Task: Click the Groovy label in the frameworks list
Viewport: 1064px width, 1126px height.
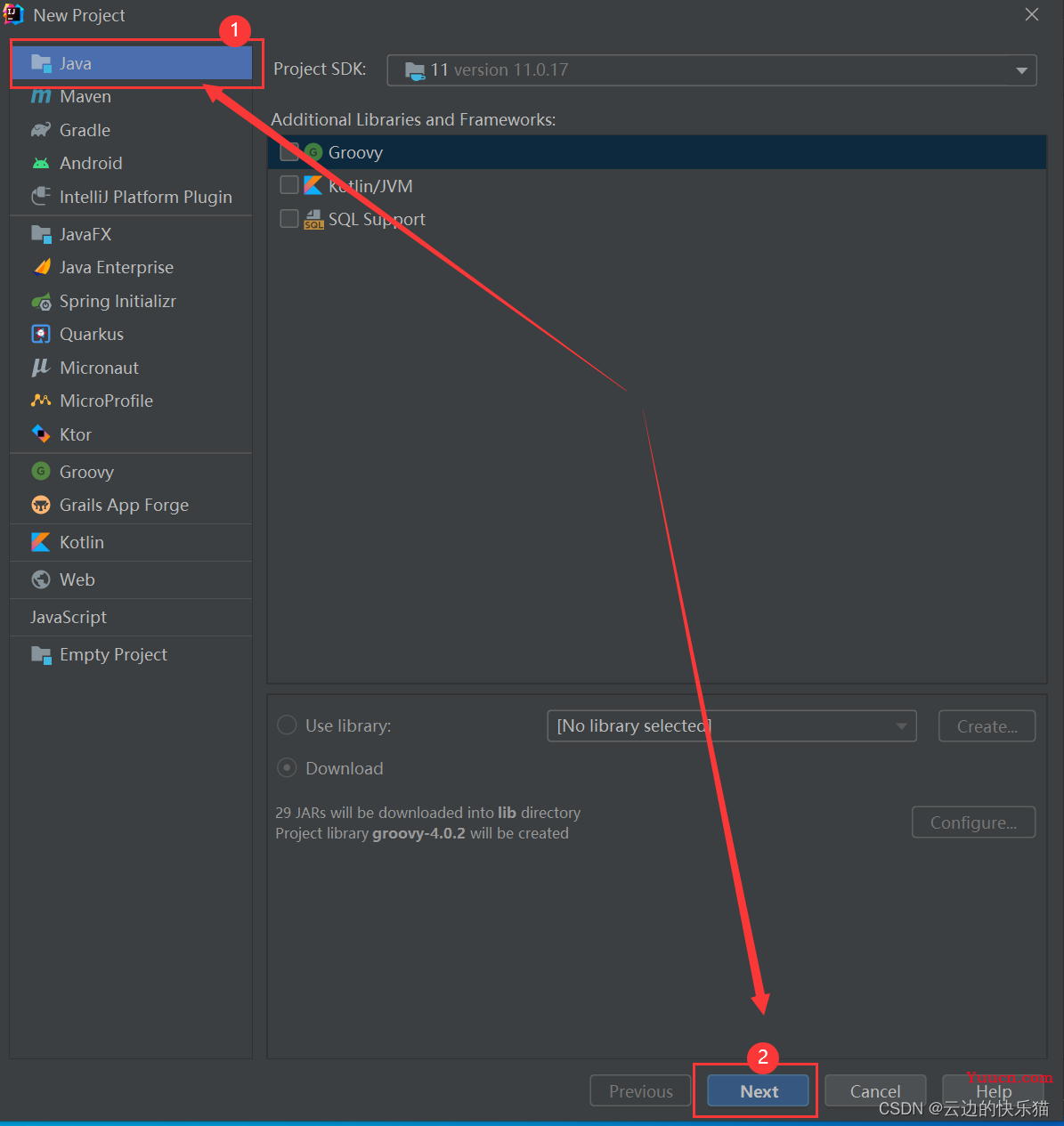Action: [355, 152]
